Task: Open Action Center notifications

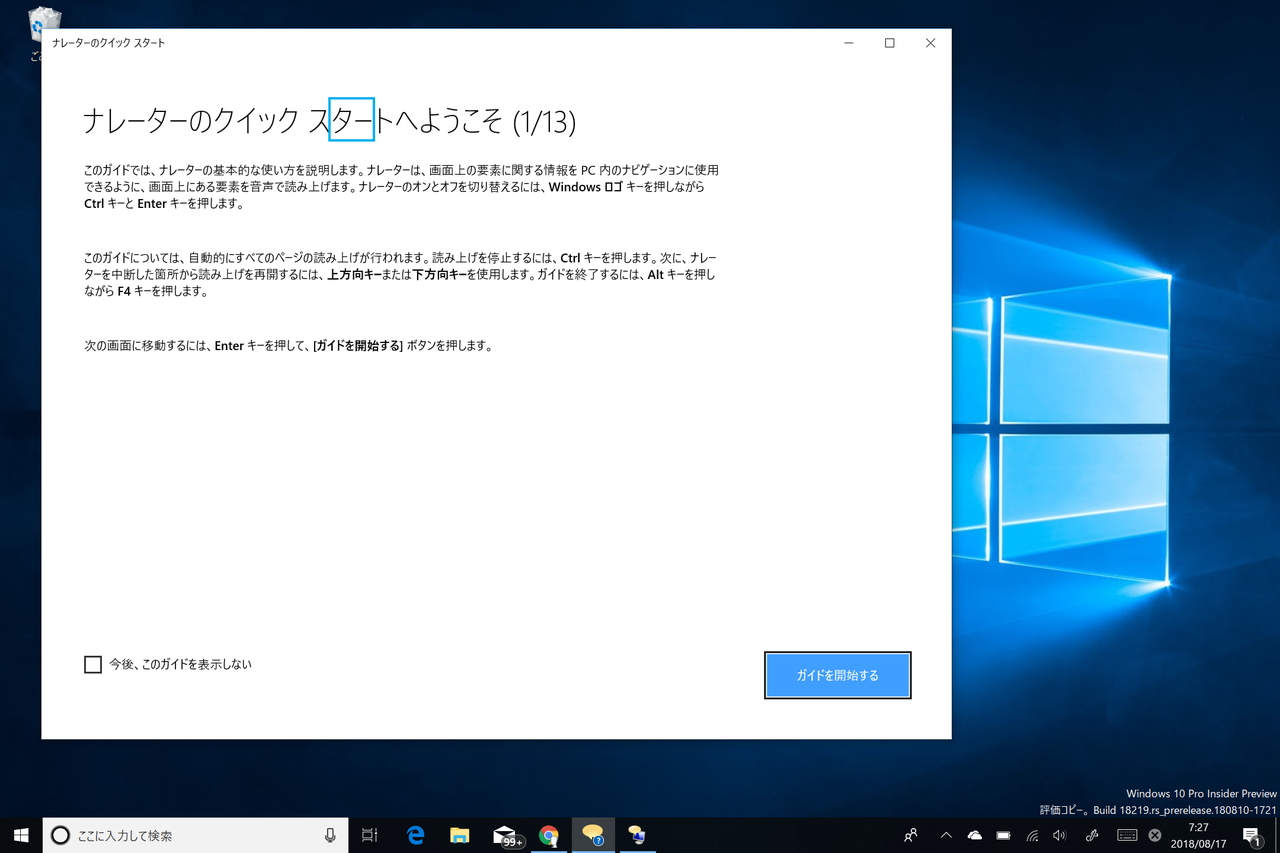Action: click(x=1251, y=835)
